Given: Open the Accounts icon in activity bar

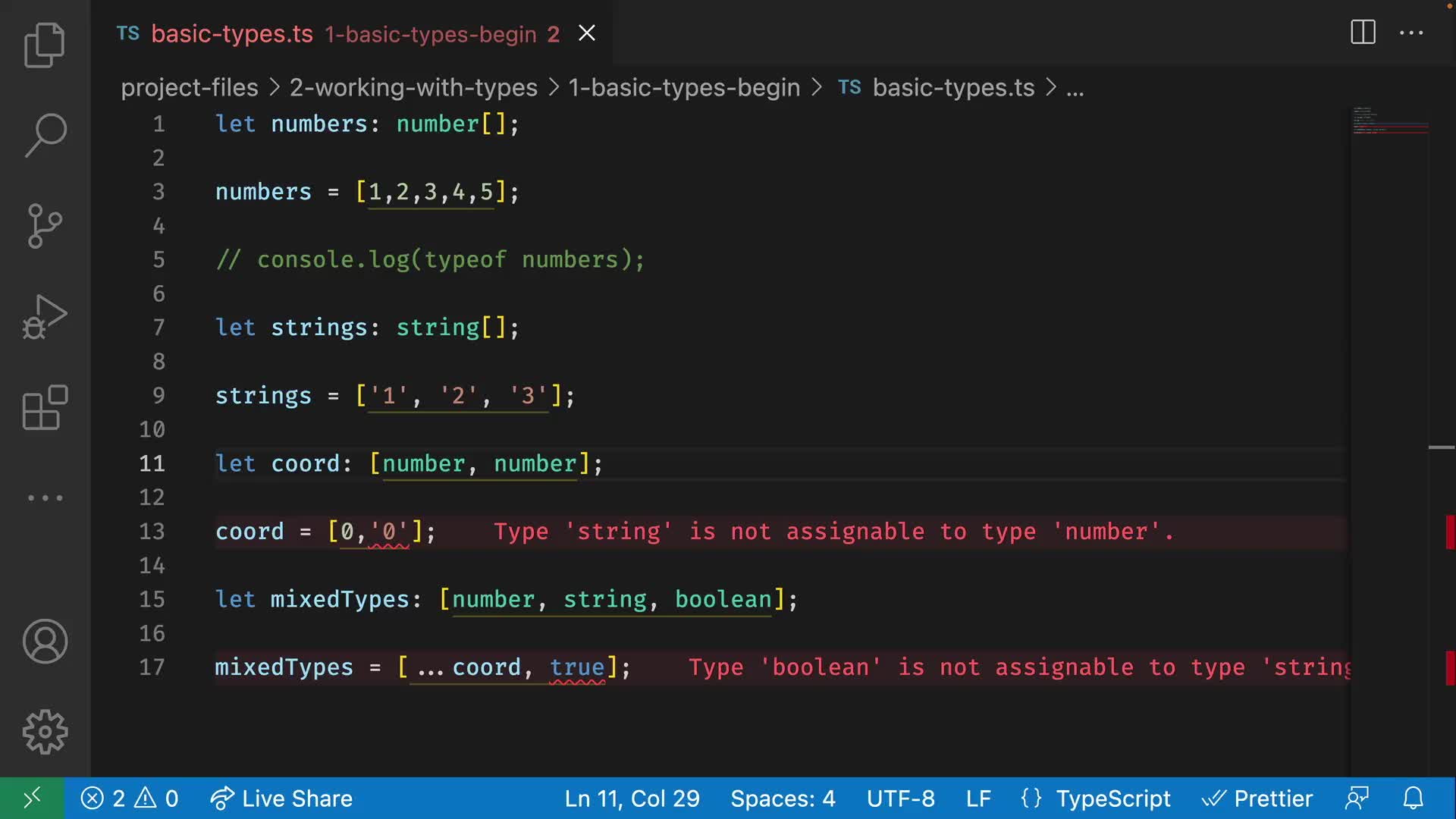Looking at the screenshot, I should (45, 642).
